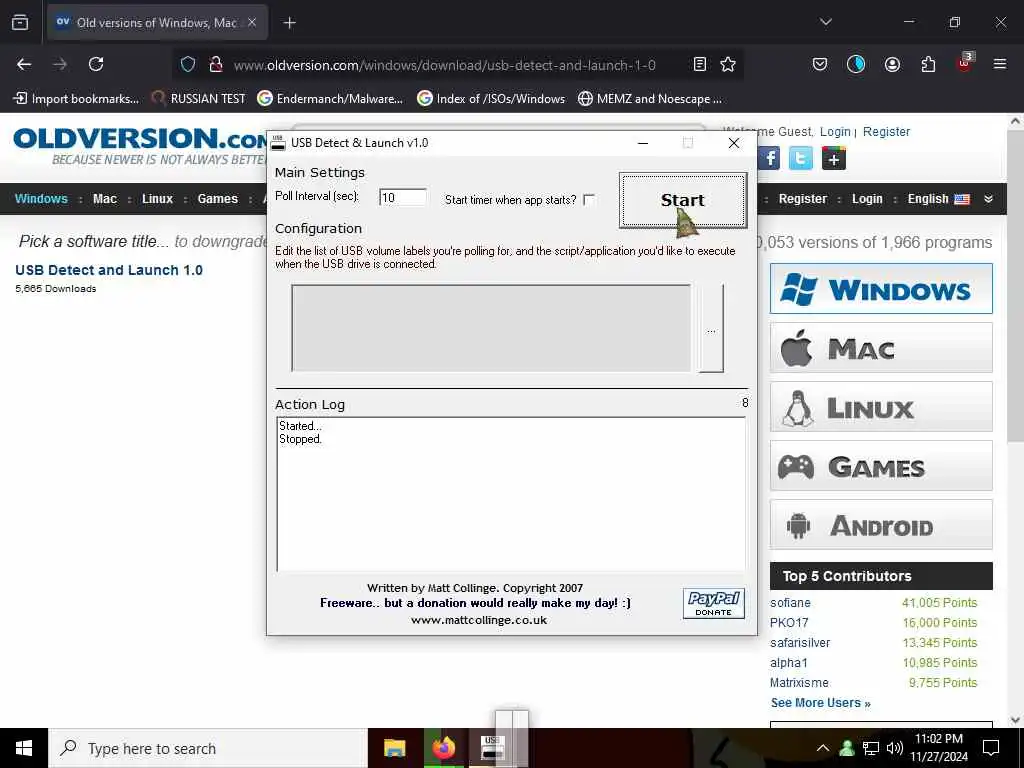Click the blue circular extension toolbar icon
Screen dimensions: 1024x768
pos(856,64)
